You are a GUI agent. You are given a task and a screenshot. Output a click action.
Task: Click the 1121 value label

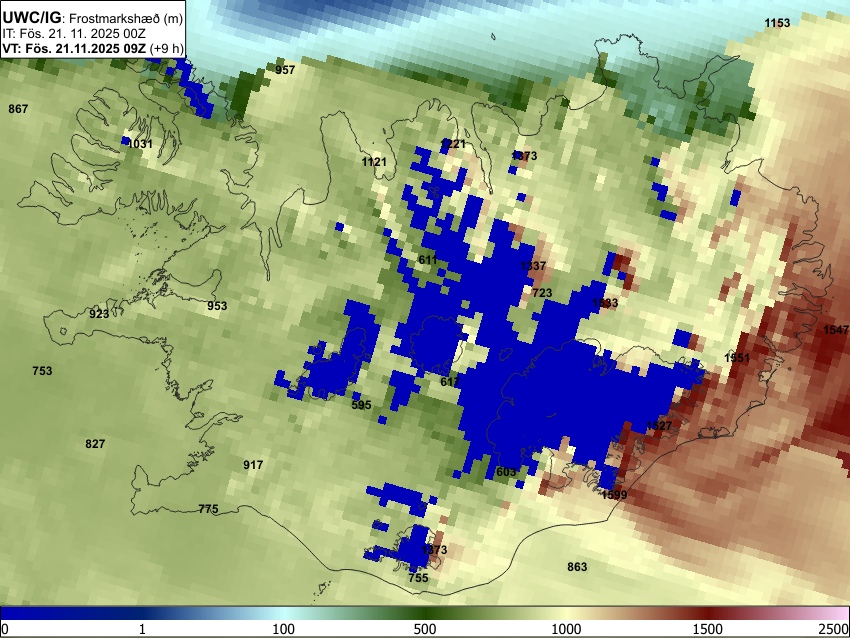click(374, 162)
